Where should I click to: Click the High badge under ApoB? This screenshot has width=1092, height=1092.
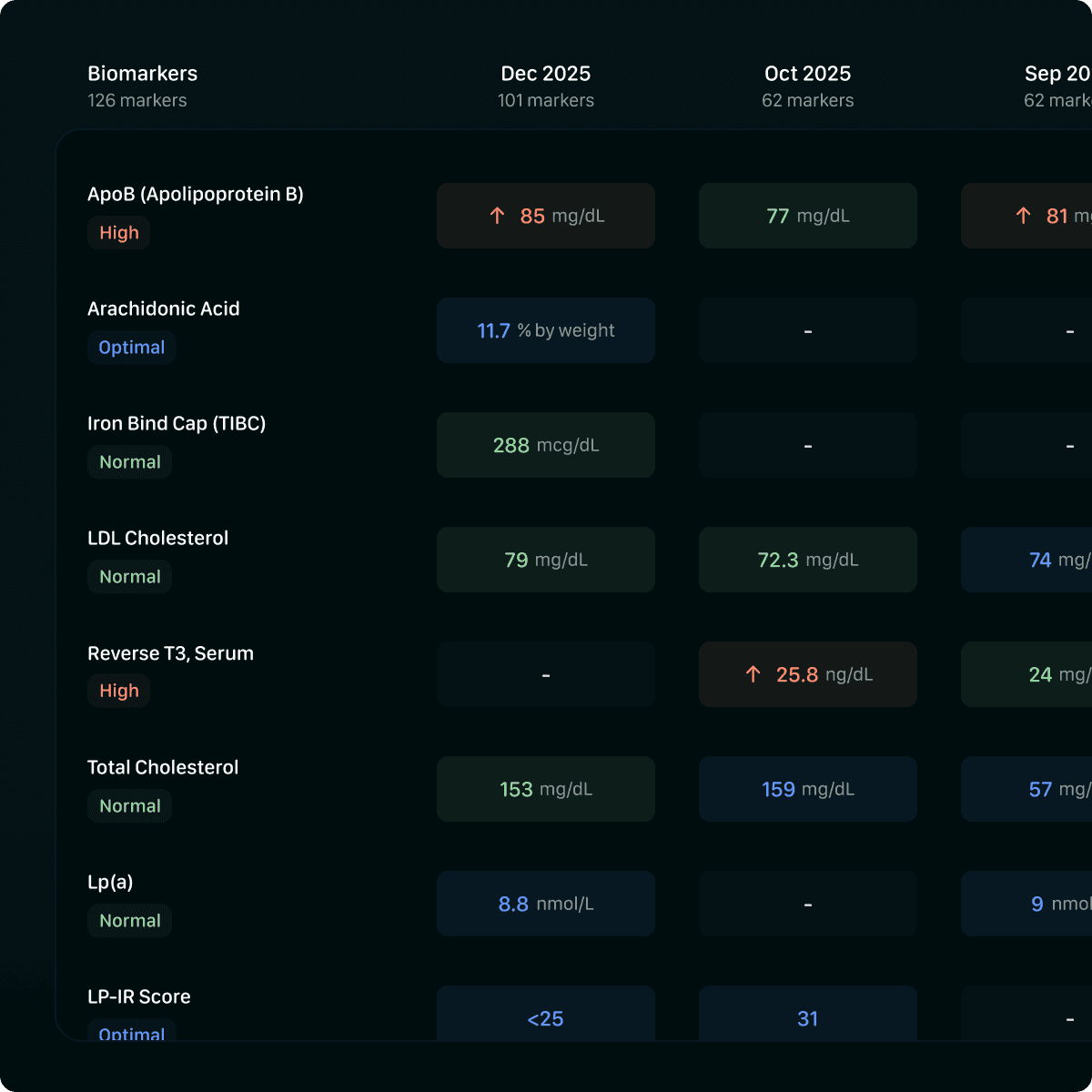pos(119,233)
